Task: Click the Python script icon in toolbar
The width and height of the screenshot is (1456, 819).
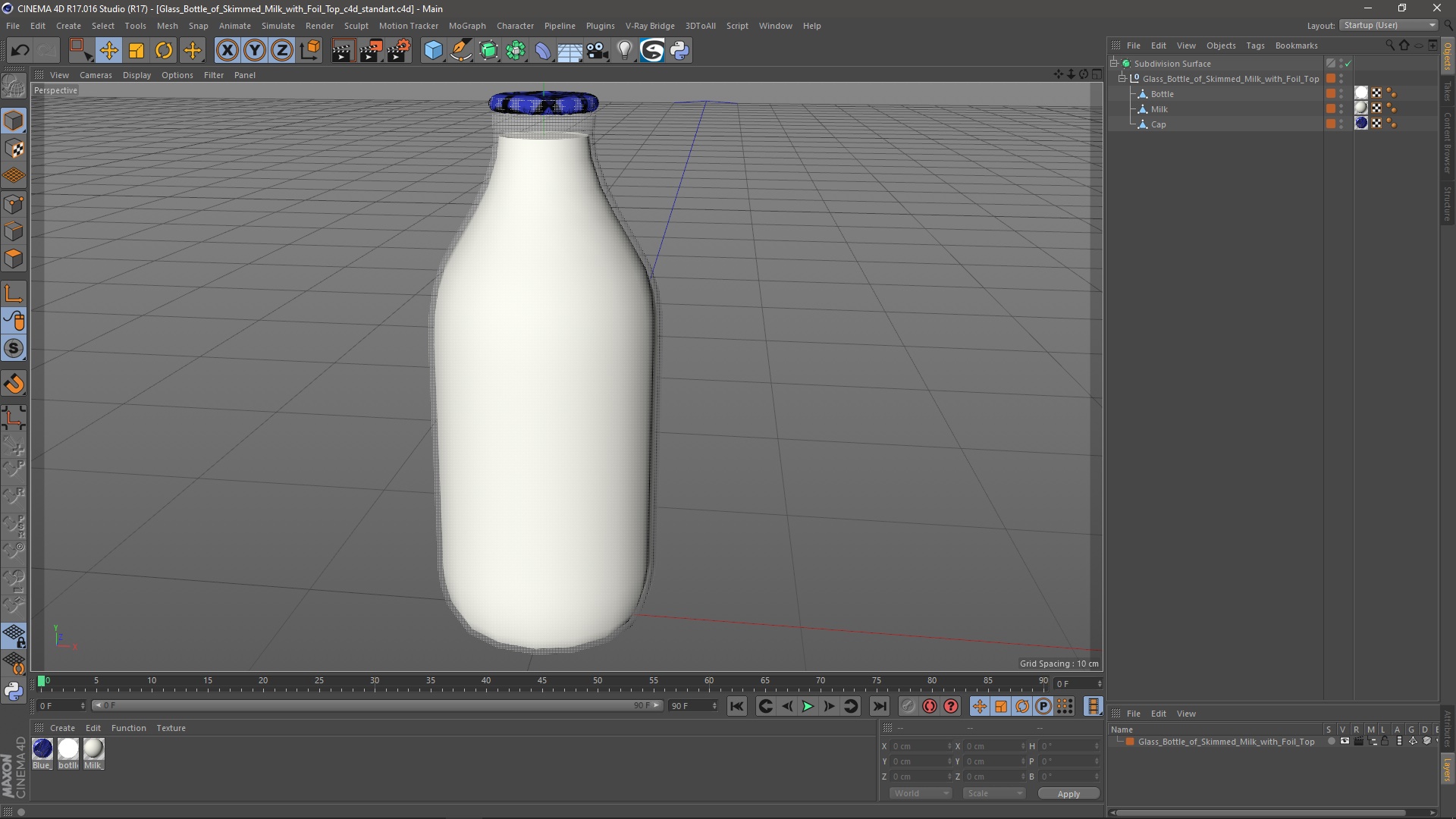Action: click(x=679, y=51)
